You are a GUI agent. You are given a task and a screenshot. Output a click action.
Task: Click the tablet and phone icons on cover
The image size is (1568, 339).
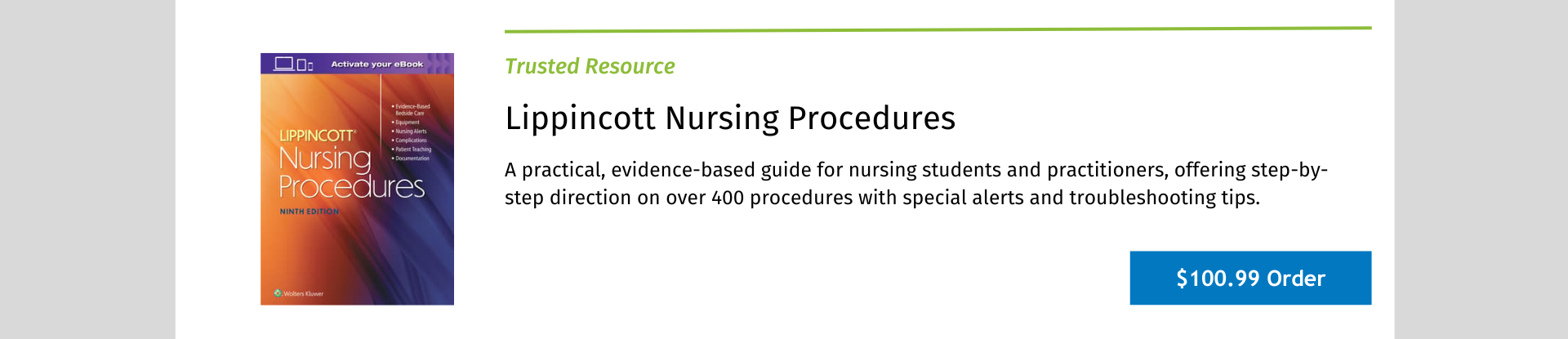(x=305, y=65)
